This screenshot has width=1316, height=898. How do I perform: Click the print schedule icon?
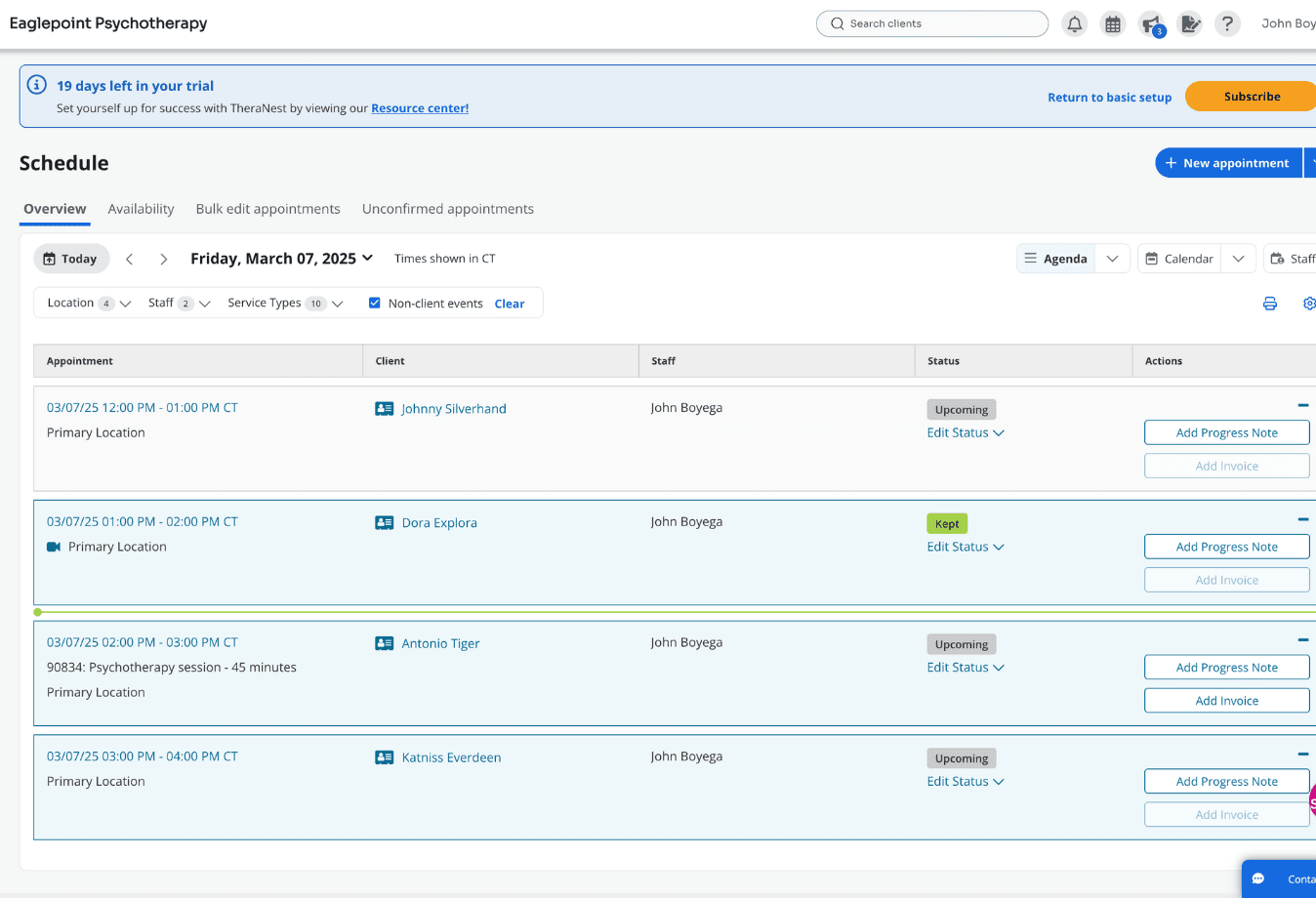[x=1269, y=304]
